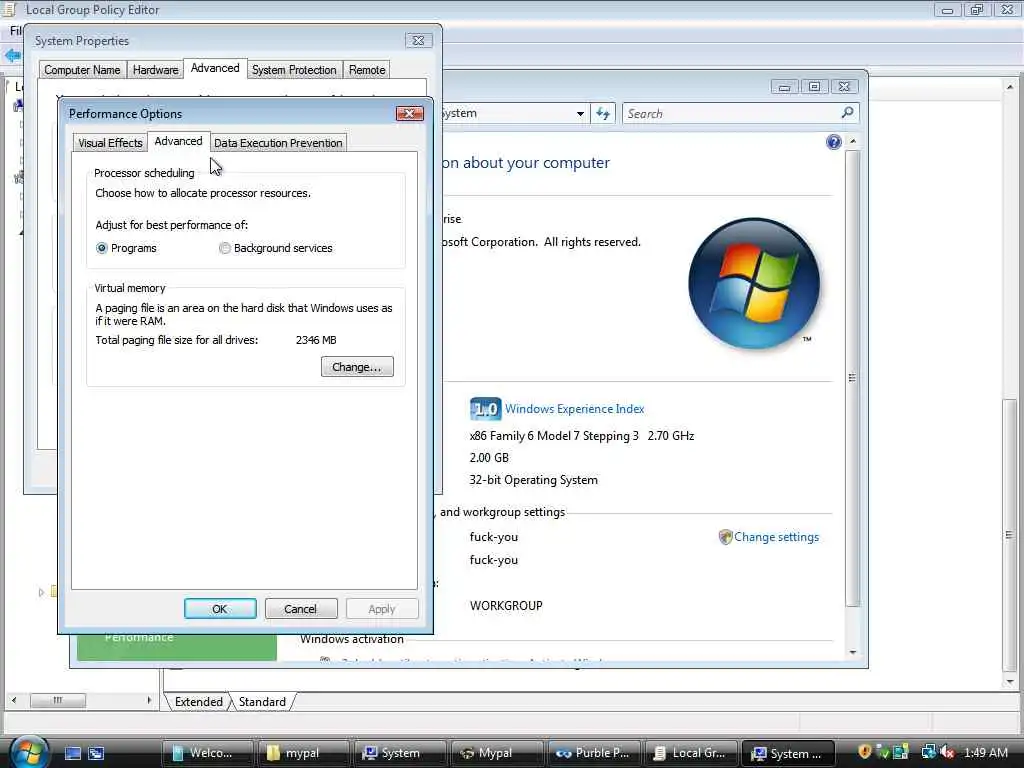The image size is (1024, 768).
Task: Click the Group Policy Editor scroll up arrow
Action: (1010, 86)
